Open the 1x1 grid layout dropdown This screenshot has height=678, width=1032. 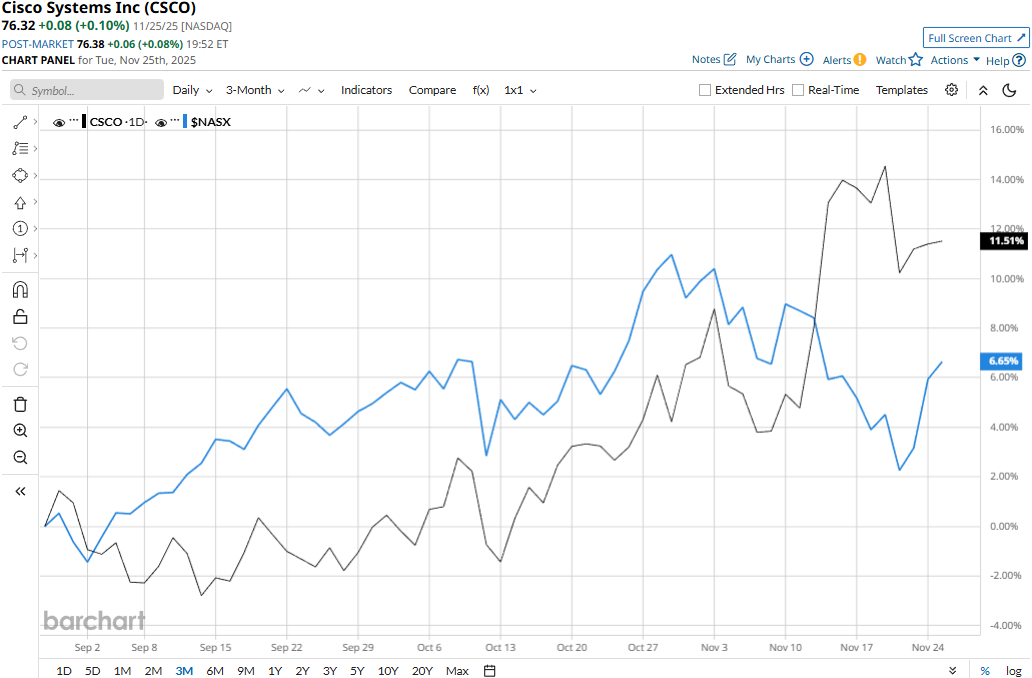click(x=520, y=90)
